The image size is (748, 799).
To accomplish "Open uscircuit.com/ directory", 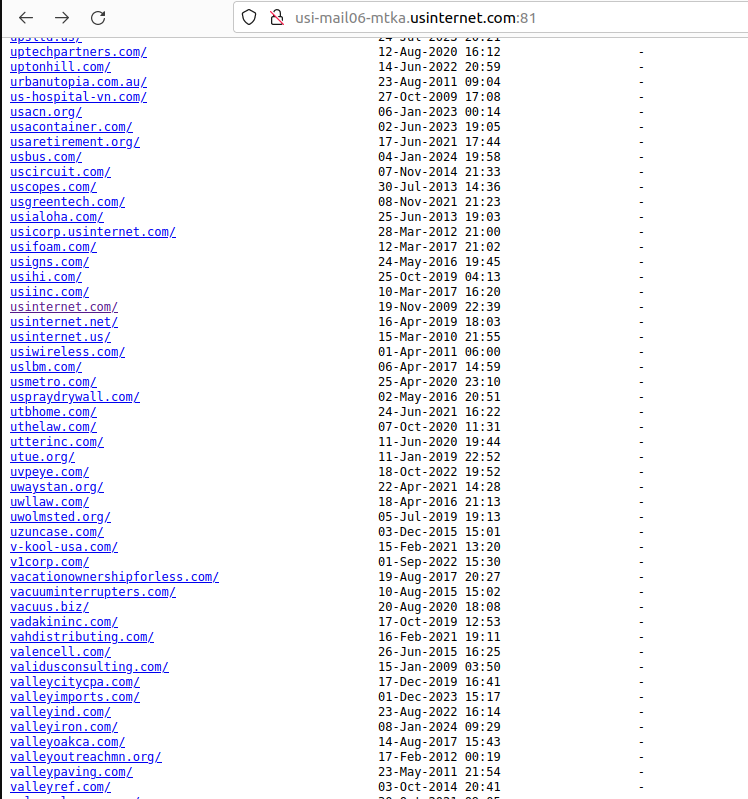I will pos(61,172).
